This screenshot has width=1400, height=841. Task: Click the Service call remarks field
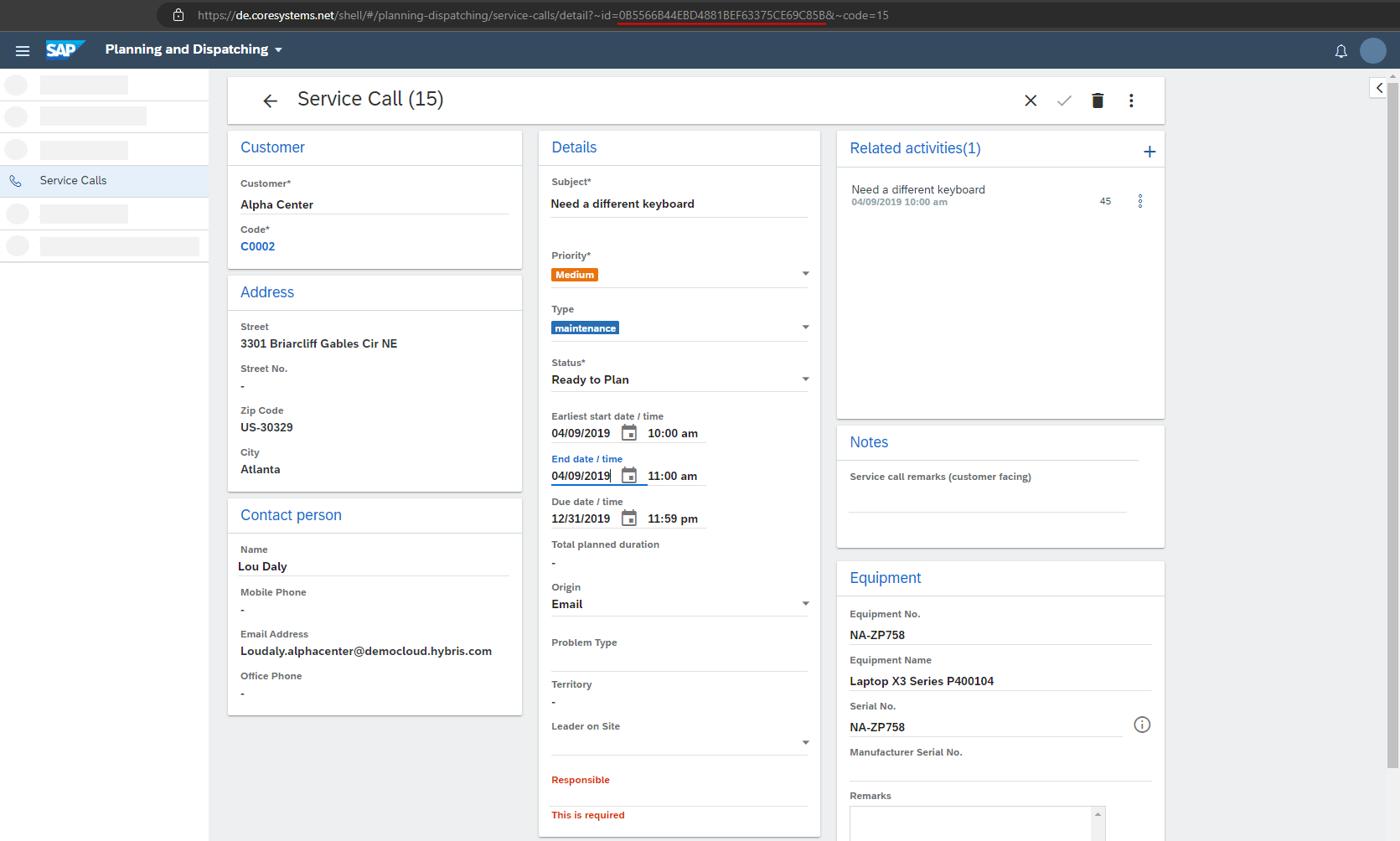[988, 501]
